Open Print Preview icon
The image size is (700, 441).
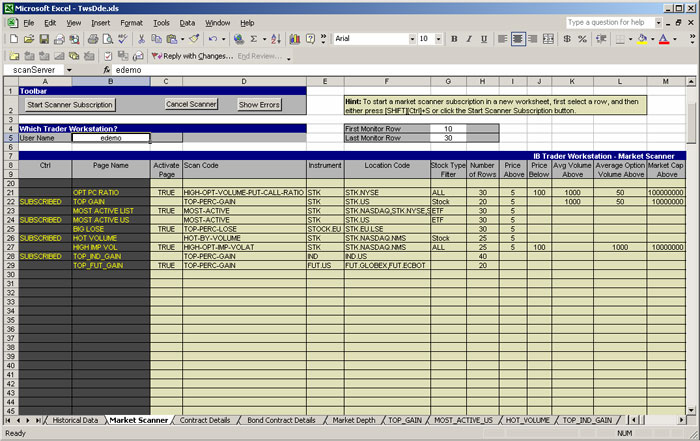point(108,39)
